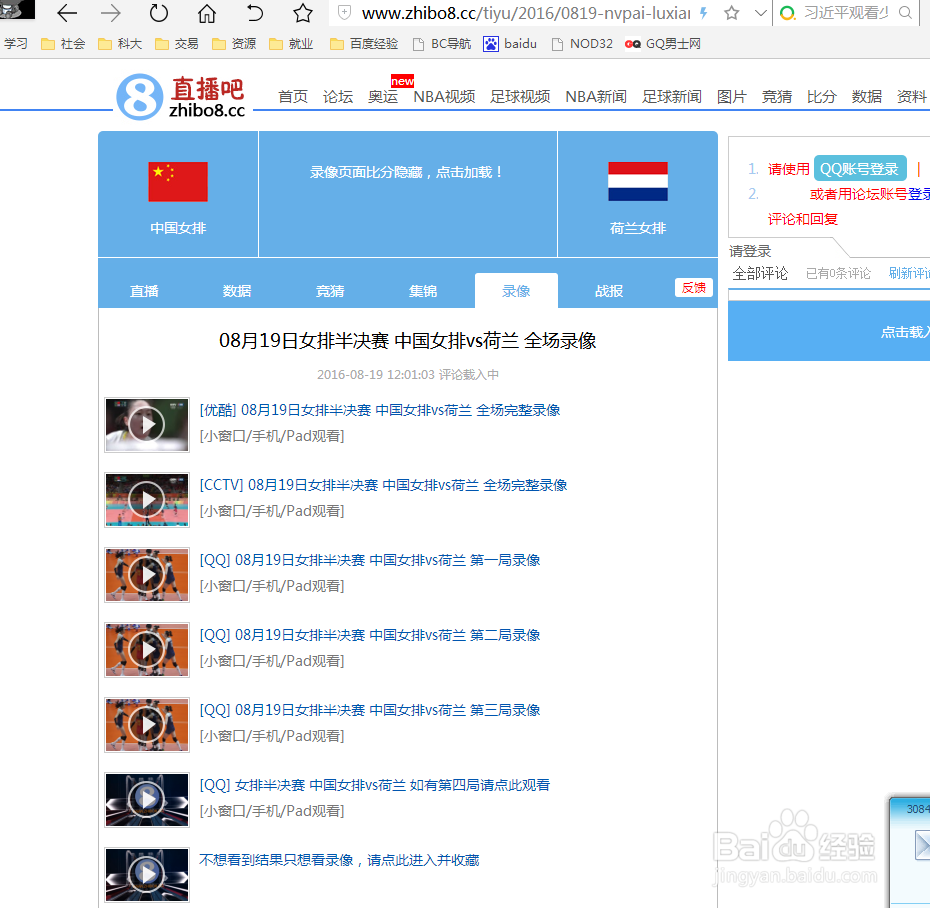
Task: Click the QQ账号登录 button
Action: click(860, 168)
